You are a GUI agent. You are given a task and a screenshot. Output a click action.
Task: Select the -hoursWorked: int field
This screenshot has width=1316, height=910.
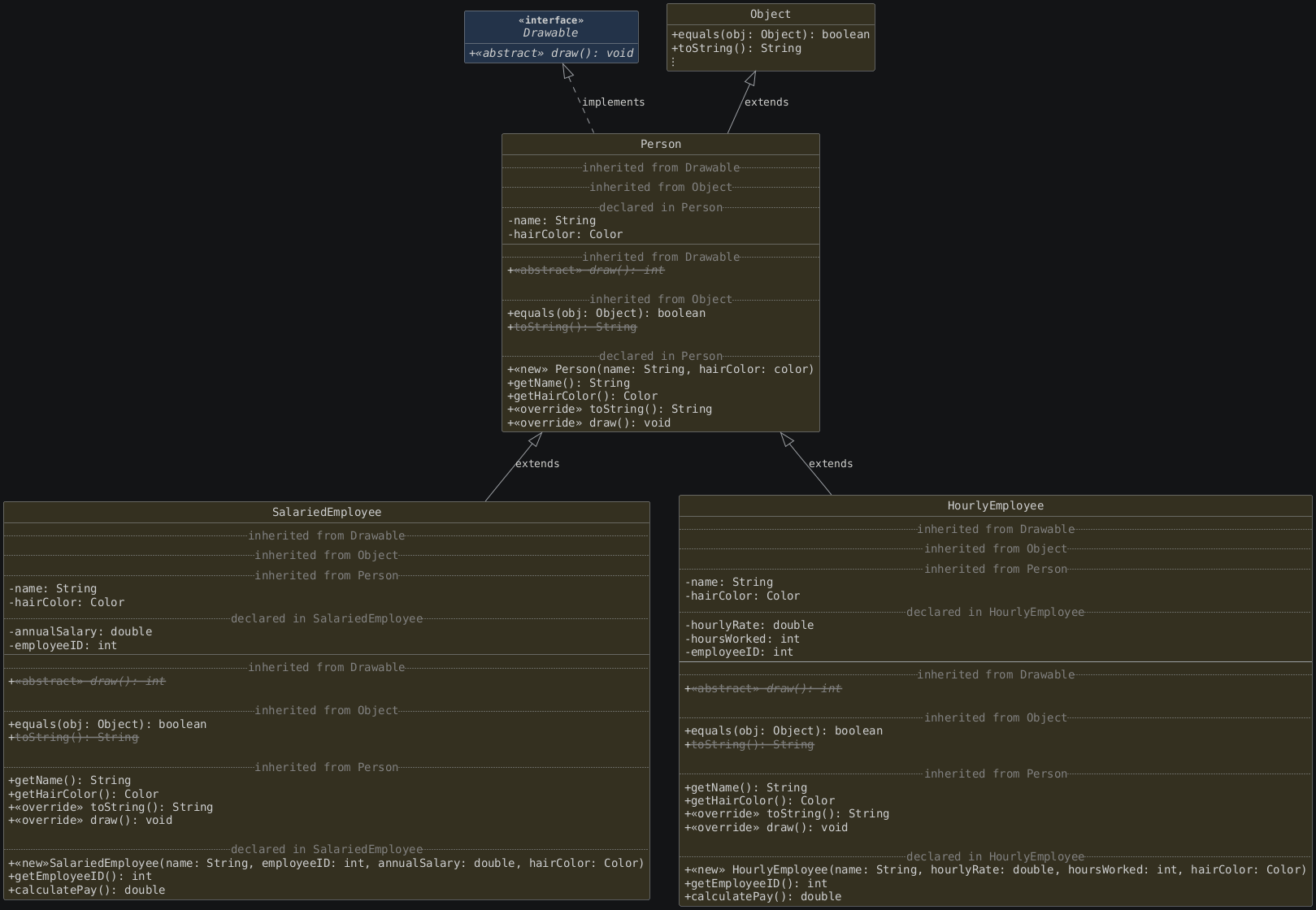pos(743,639)
